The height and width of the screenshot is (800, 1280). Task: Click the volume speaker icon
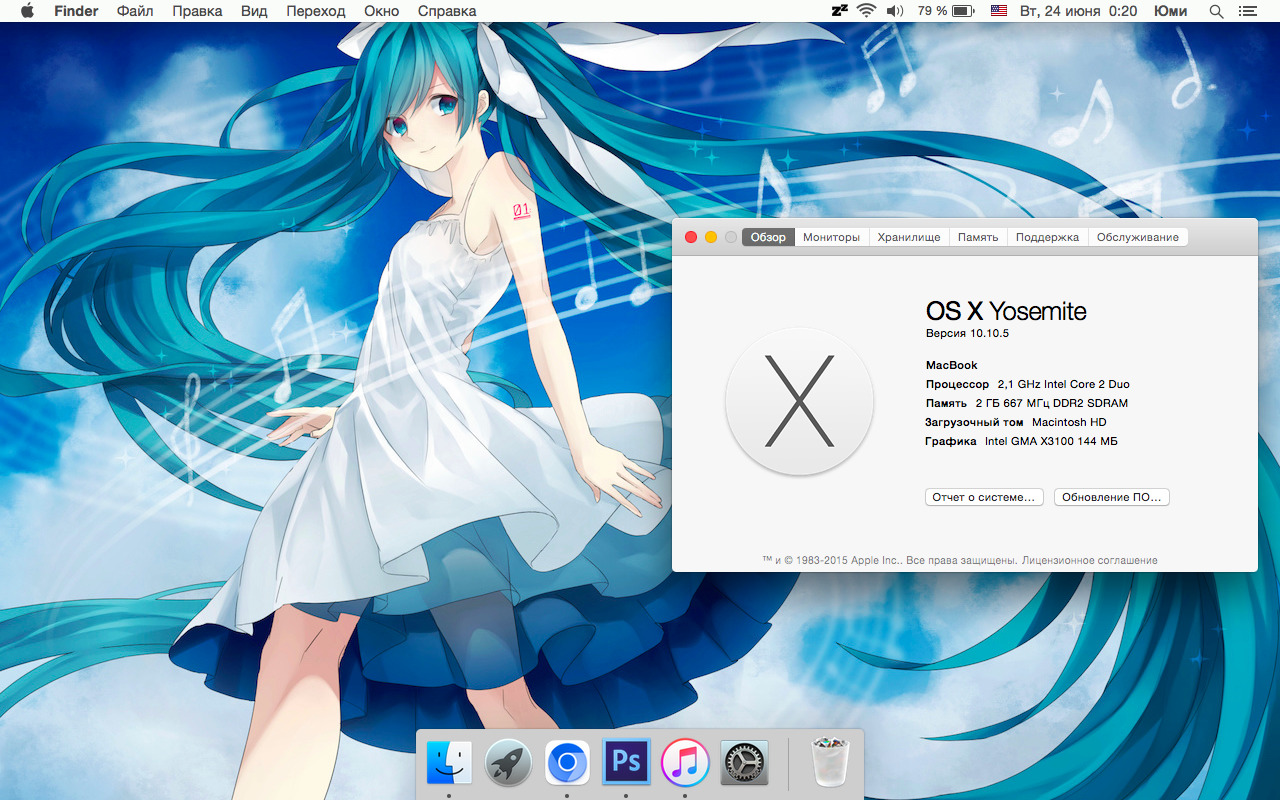[x=895, y=11]
